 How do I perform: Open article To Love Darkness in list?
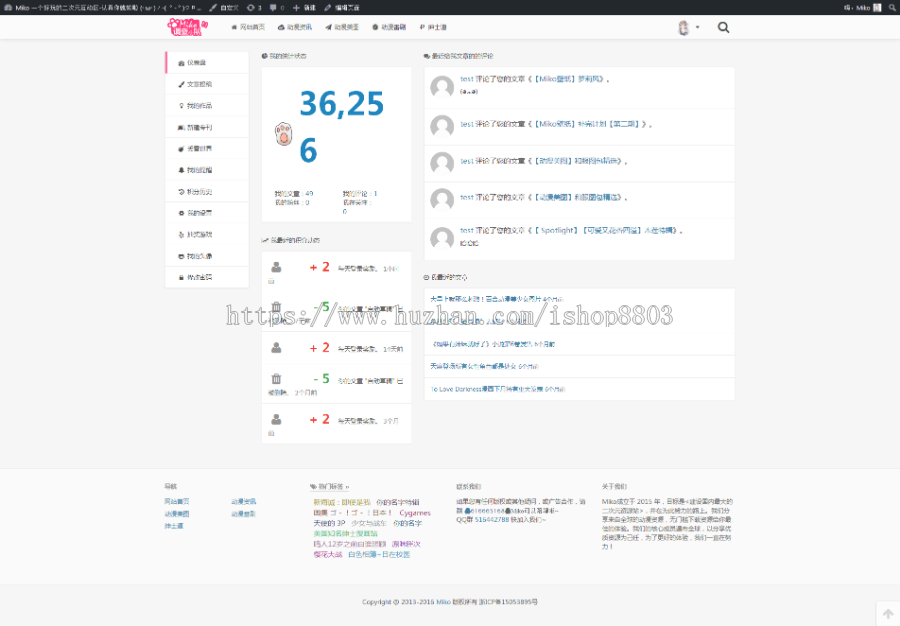click(487, 389)
